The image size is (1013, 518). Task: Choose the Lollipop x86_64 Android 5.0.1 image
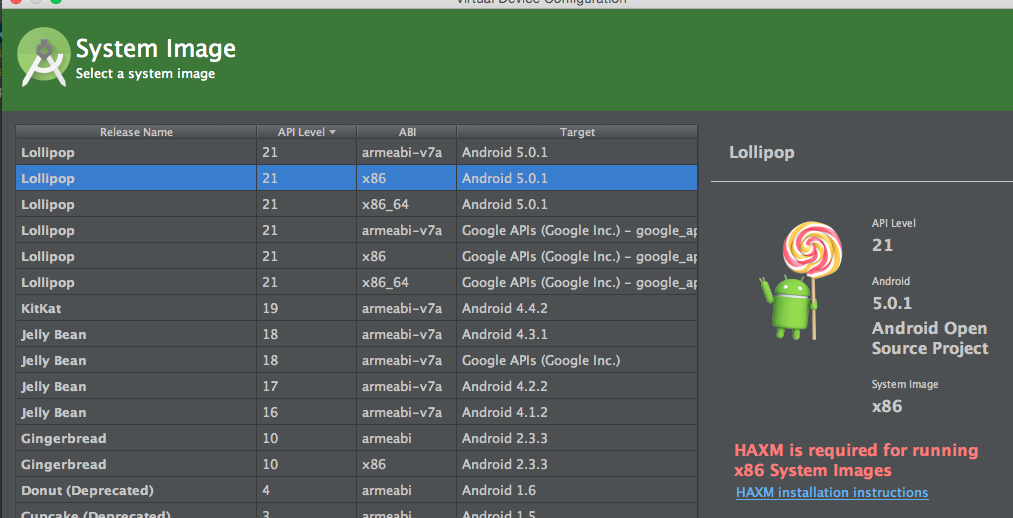(357, 204)
